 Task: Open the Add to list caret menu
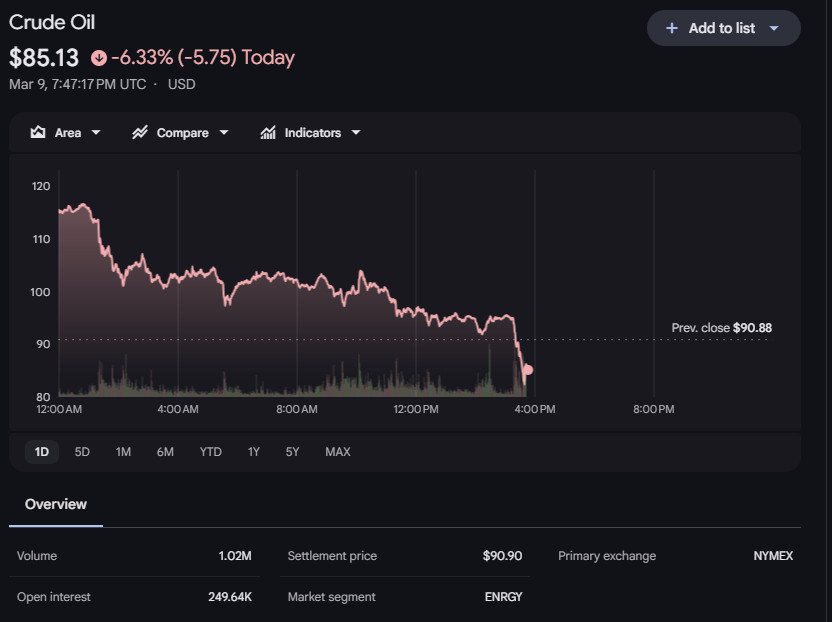[x=774, y=28]
